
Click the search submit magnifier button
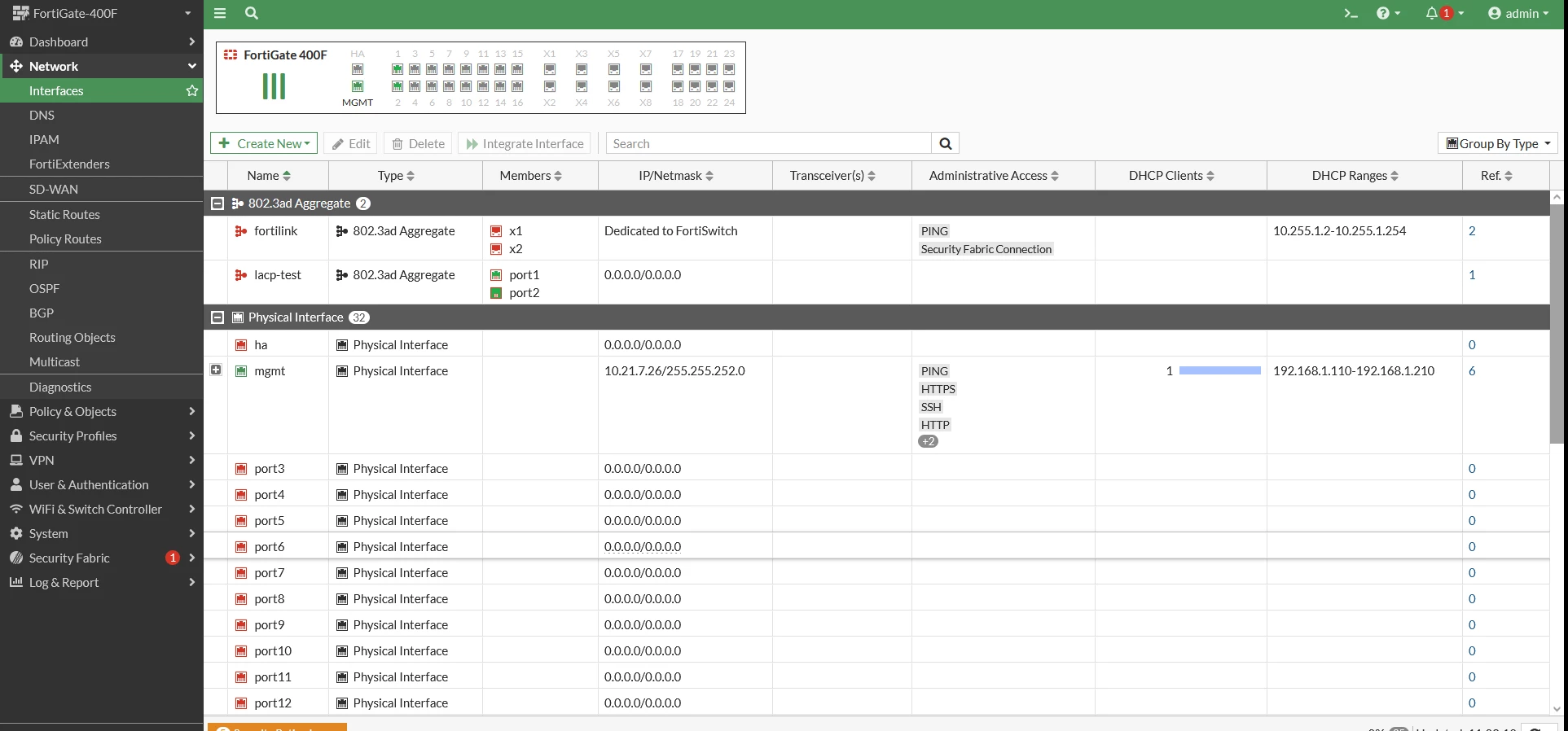(946, 143)
